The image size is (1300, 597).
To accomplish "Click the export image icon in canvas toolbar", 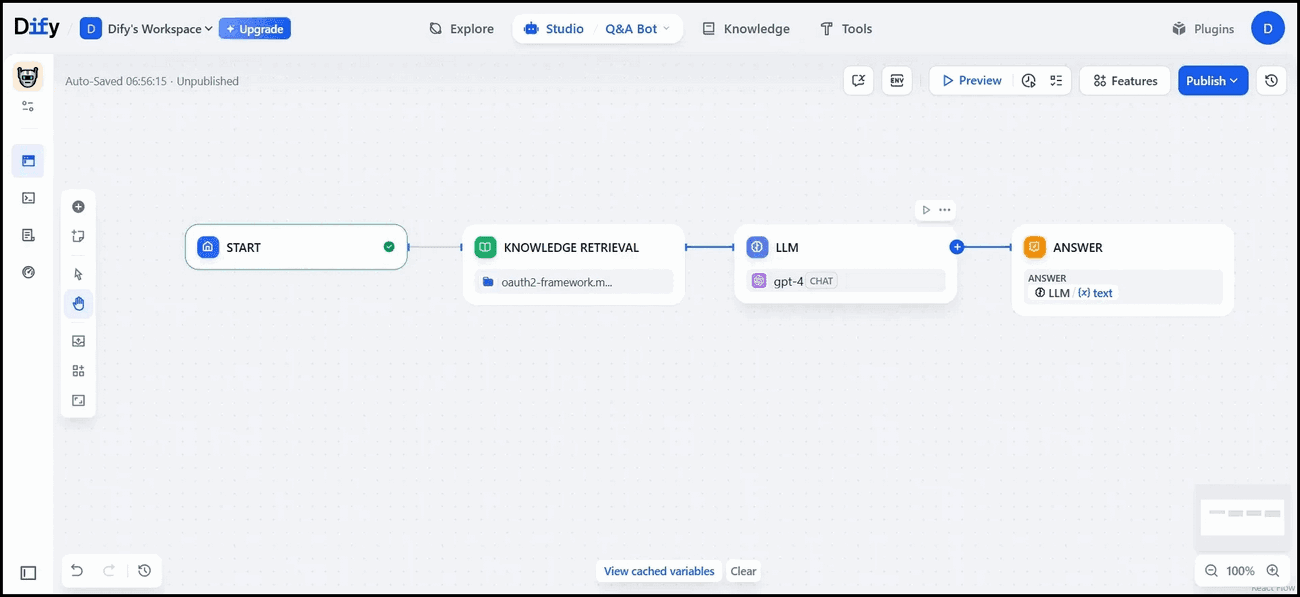I will tap(78, 341).
